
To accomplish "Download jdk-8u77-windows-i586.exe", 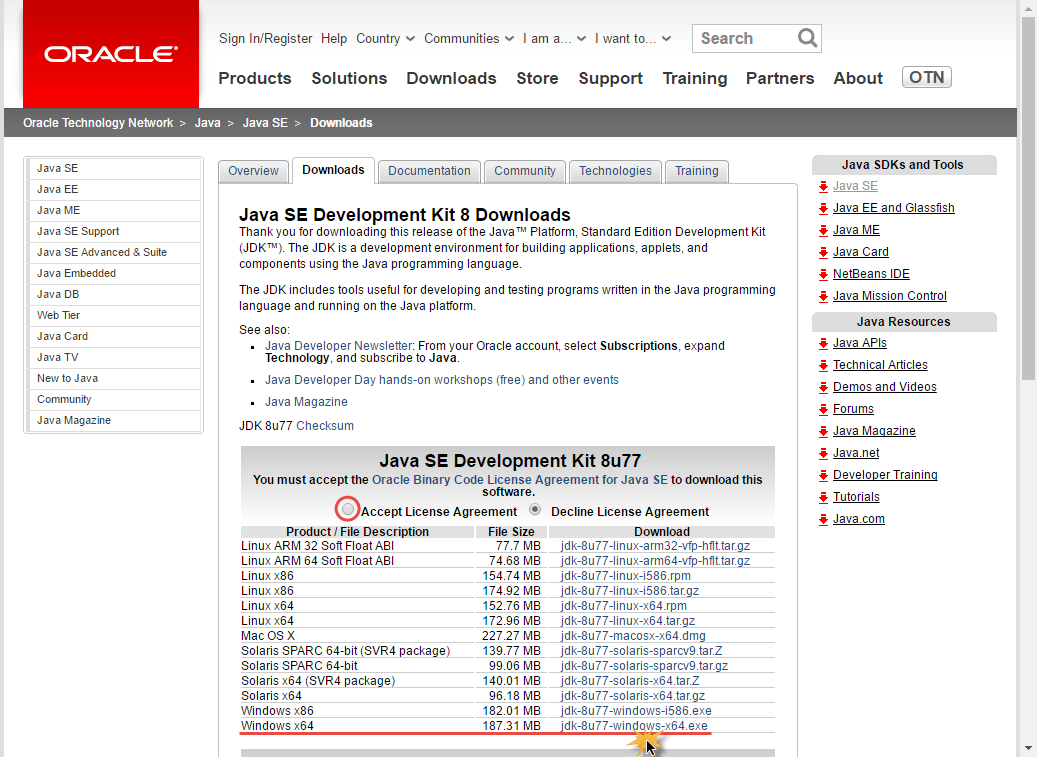I will point(636,711).
